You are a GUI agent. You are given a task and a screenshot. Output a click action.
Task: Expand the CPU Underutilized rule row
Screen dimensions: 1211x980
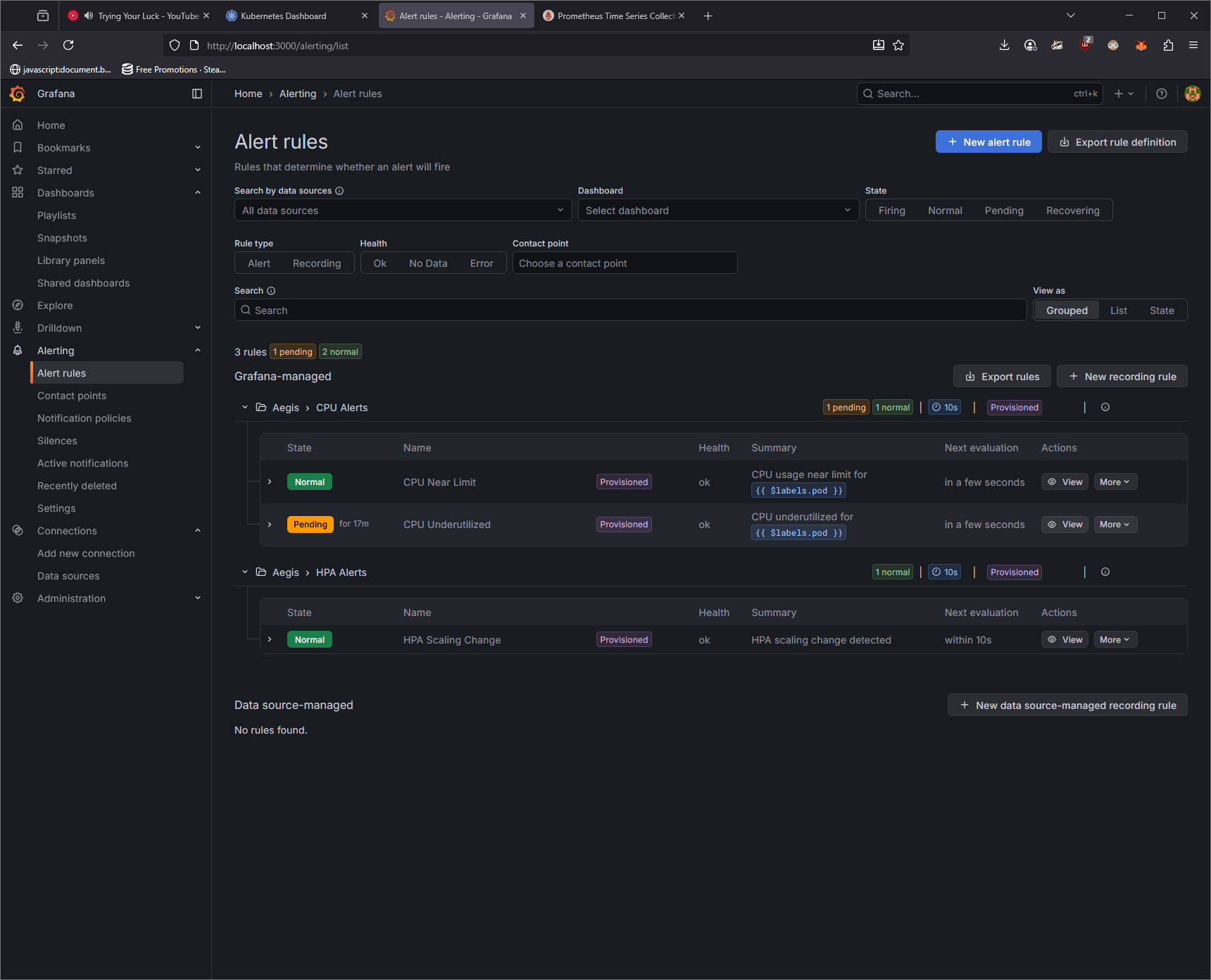[x=270, y=524]
